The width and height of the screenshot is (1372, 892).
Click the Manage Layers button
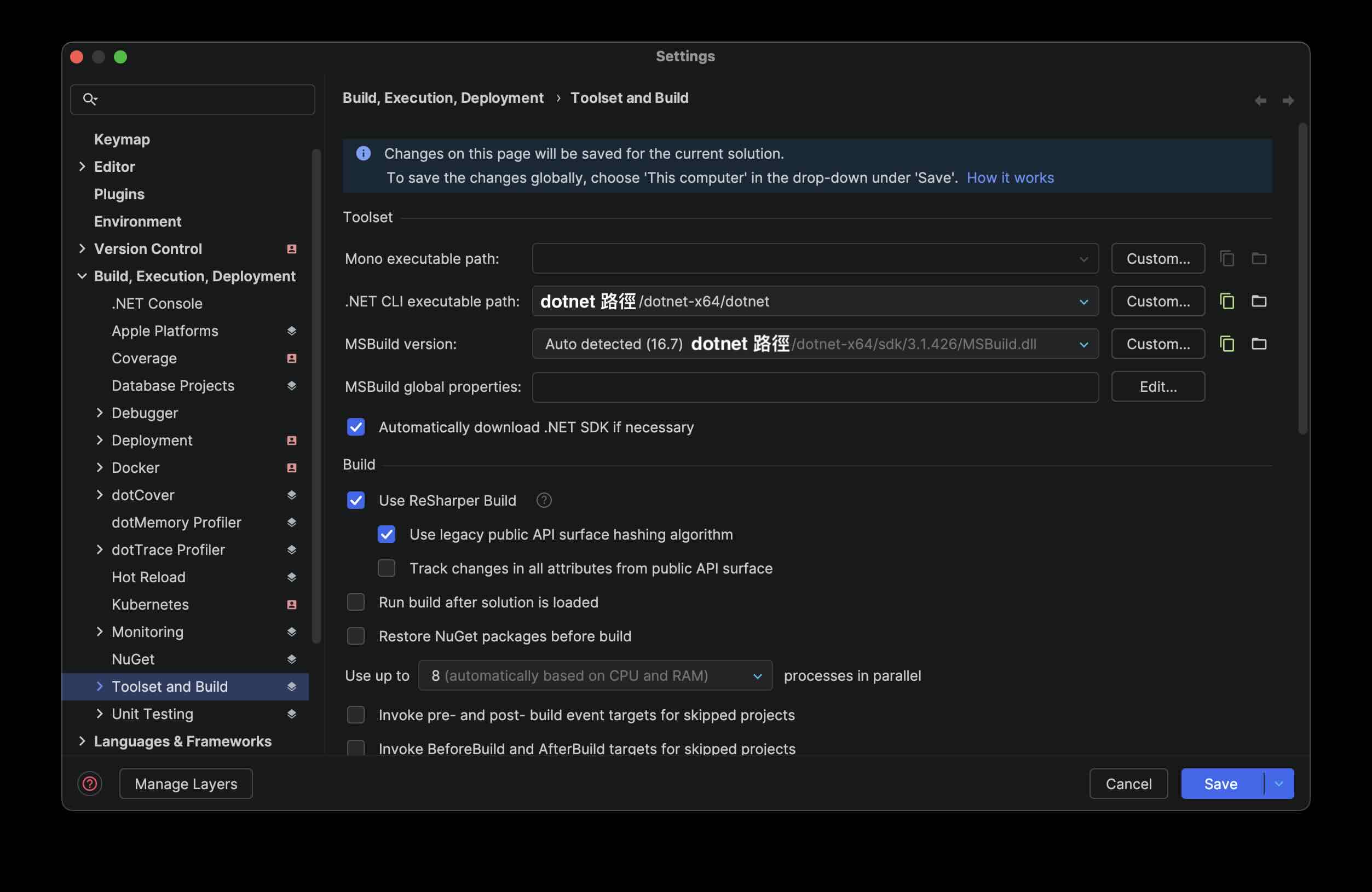[186, 783]
